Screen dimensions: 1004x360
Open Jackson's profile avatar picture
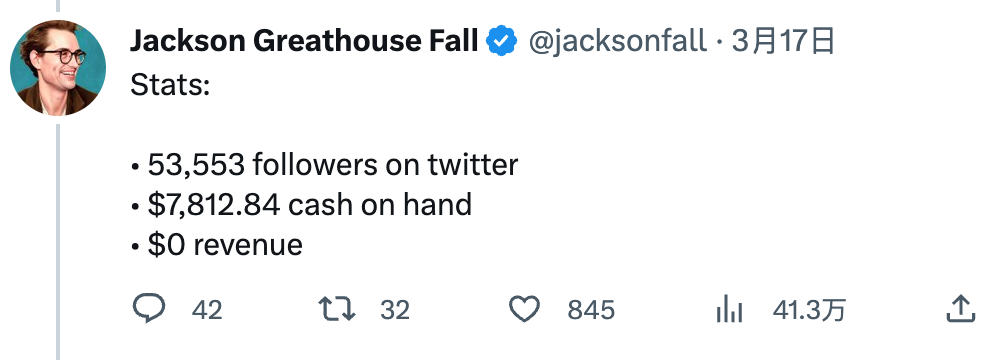tap(58, 67)
